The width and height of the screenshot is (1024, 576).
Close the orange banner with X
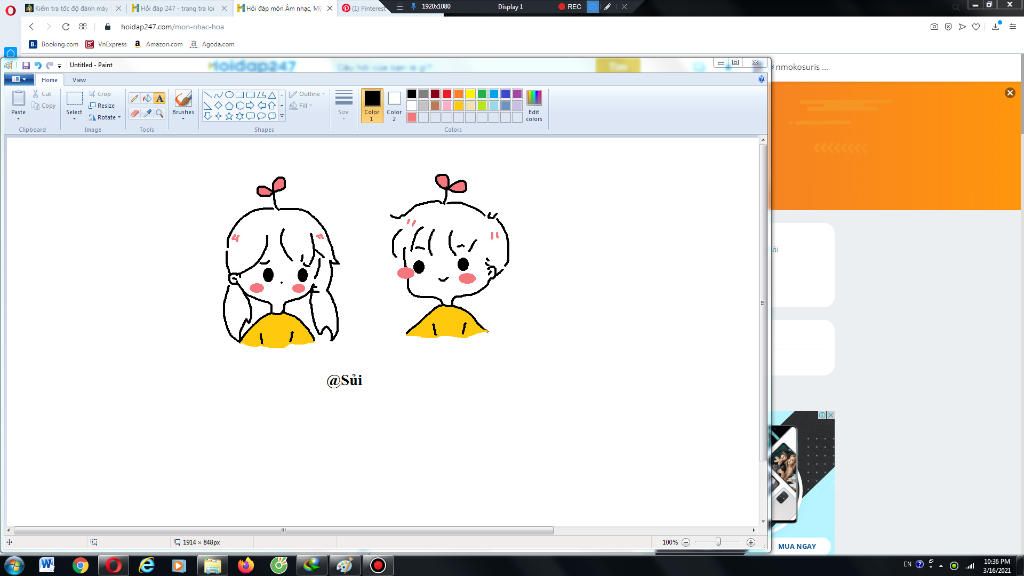pyautogui.click(x=1010, y=93)
